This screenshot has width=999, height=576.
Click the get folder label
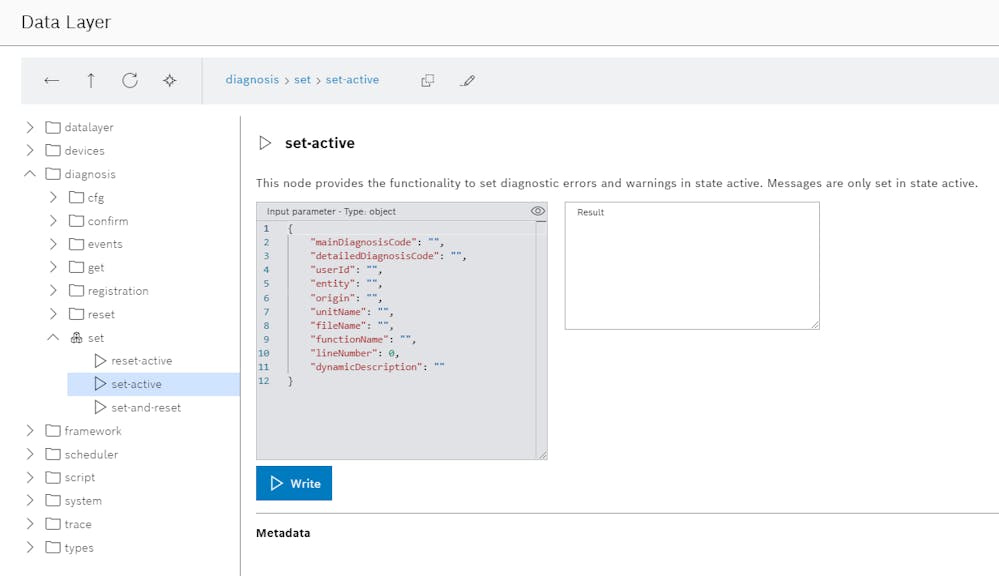96,268
